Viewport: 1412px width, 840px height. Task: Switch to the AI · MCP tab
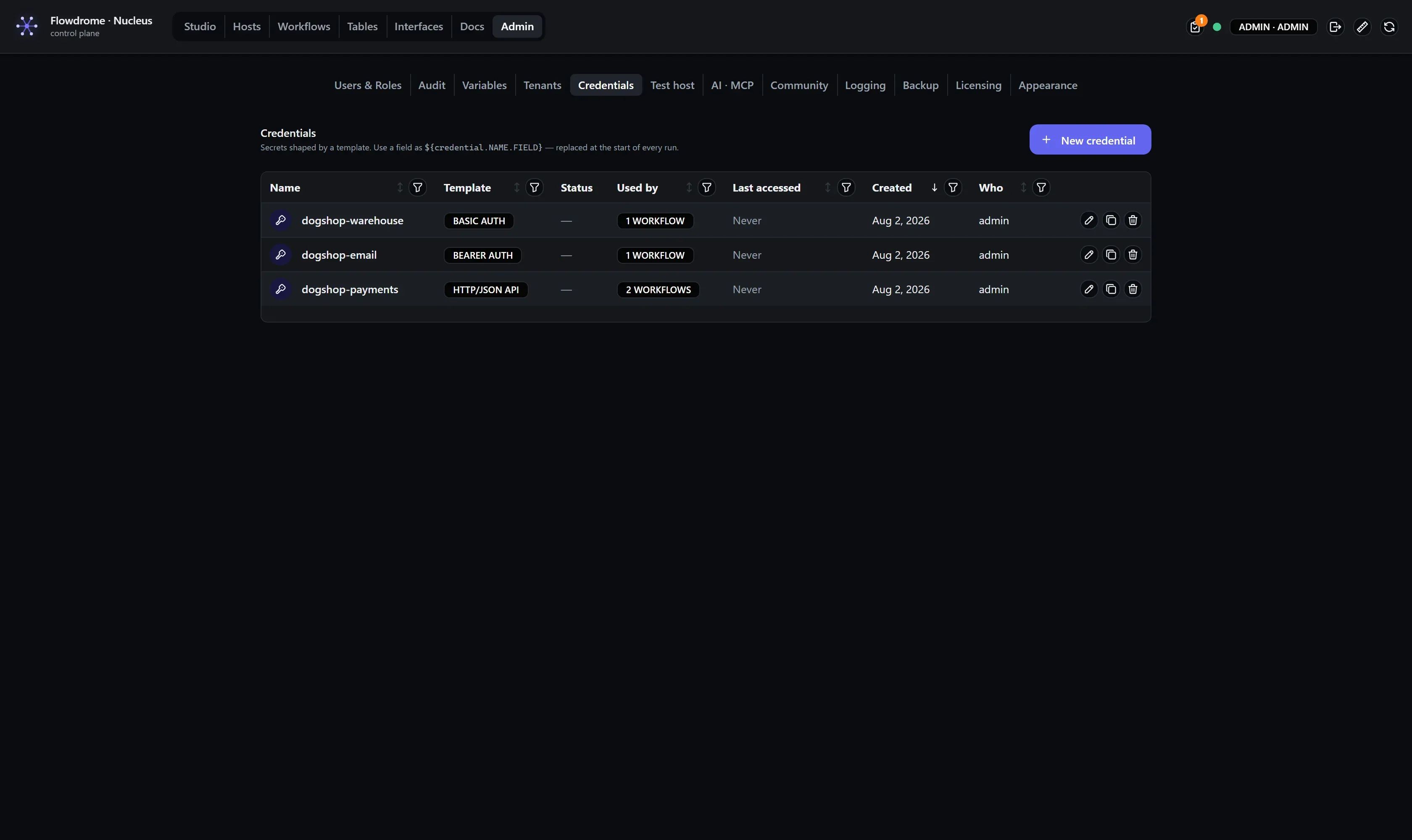(732, 85)
